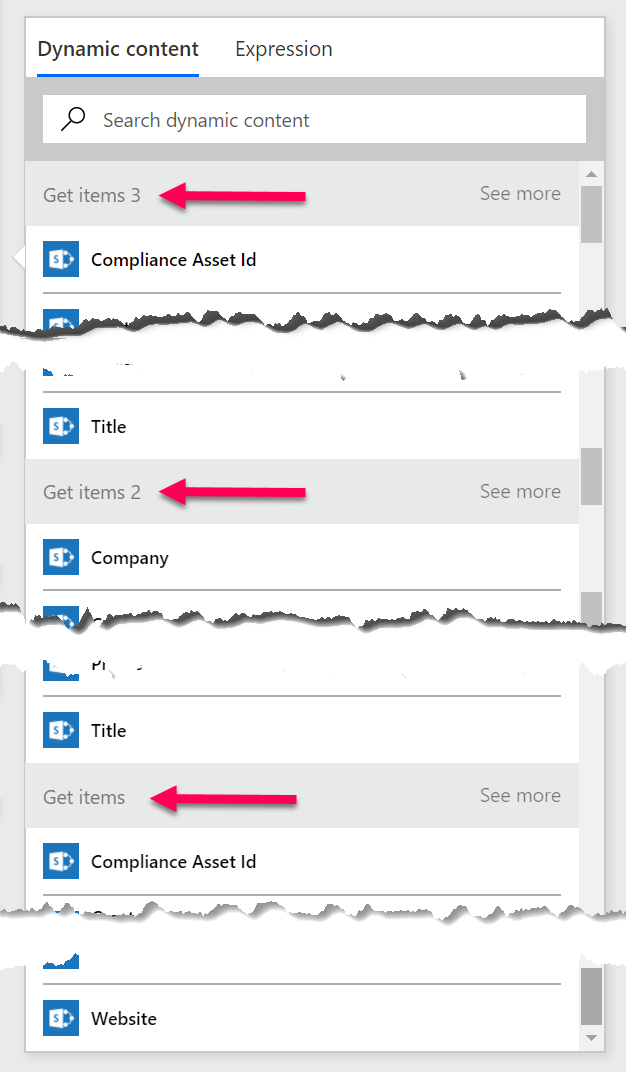Viewport: 626px width, 1072px height.
Task: Switch to the Expression tab
Action: [x=284, y=49]
